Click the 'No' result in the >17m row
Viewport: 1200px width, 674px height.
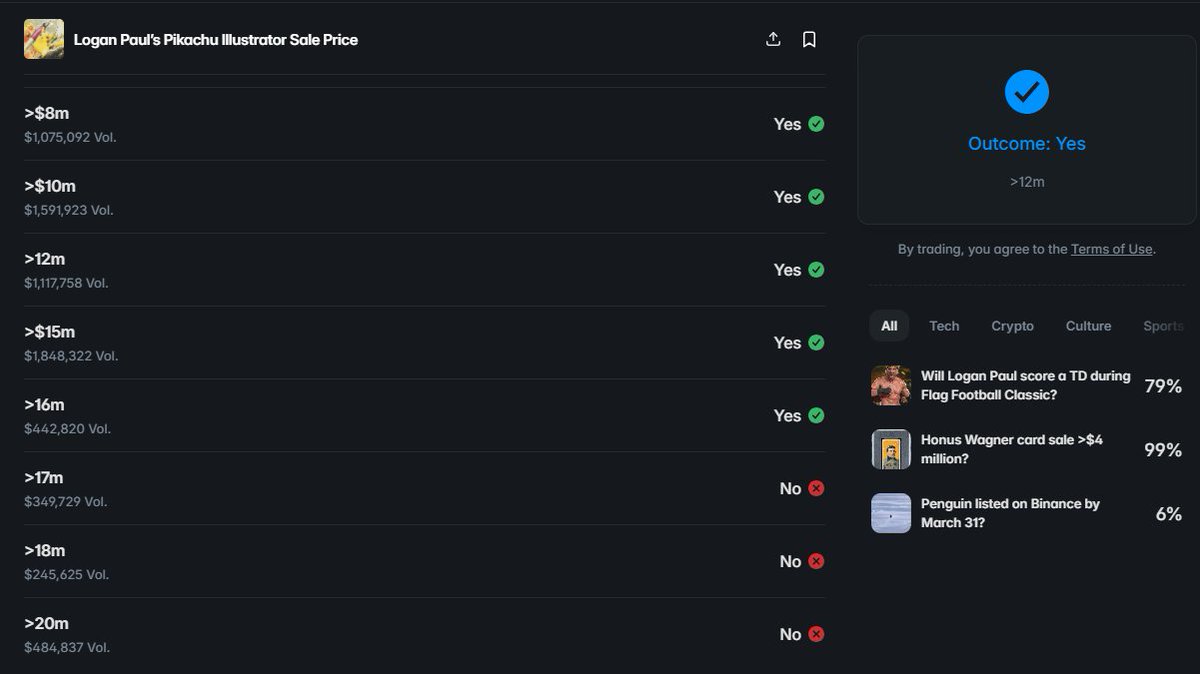[x=790, y=489]
